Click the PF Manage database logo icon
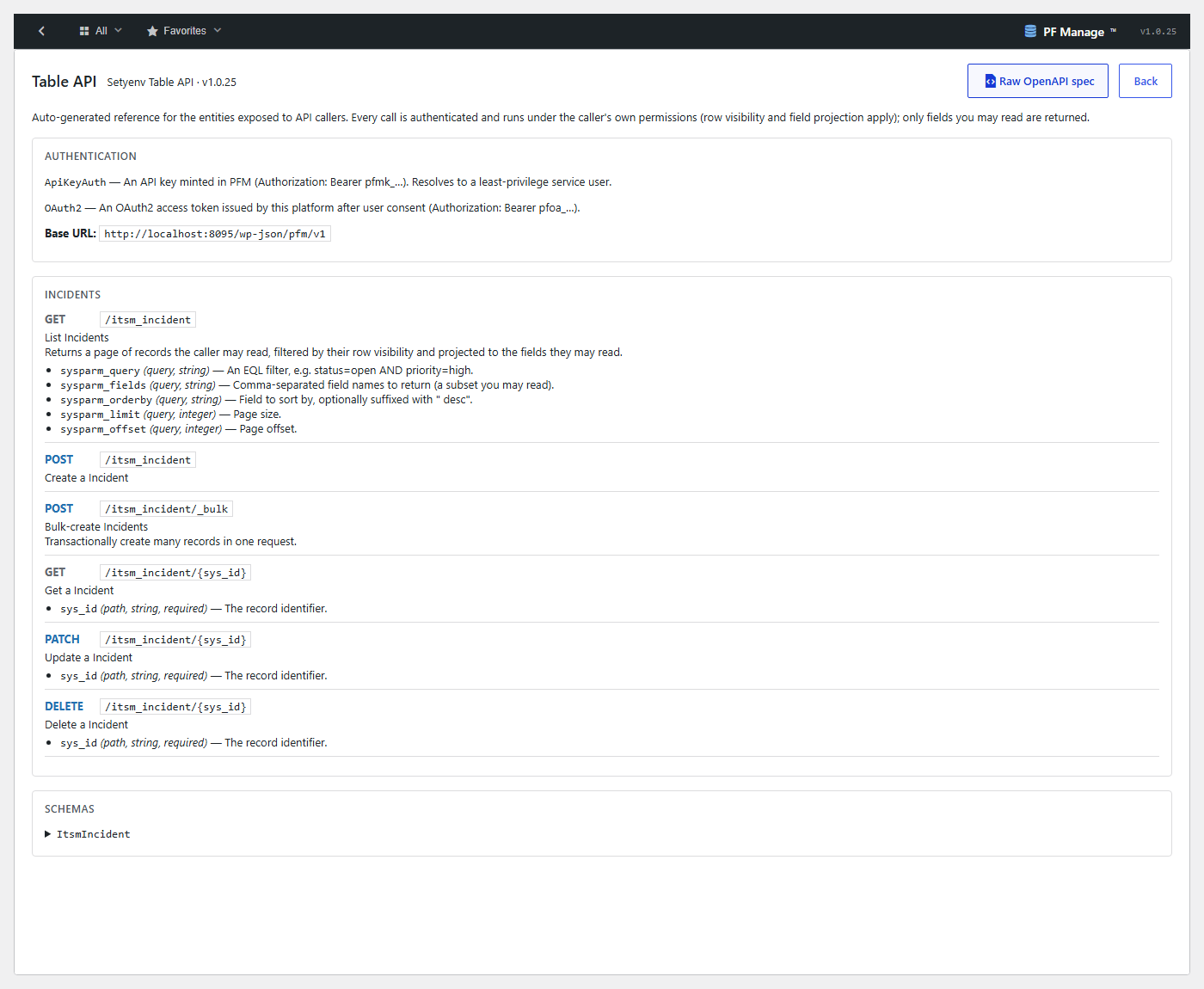Viewport: 1204px width, 989px height. [x=1030, y=31]
